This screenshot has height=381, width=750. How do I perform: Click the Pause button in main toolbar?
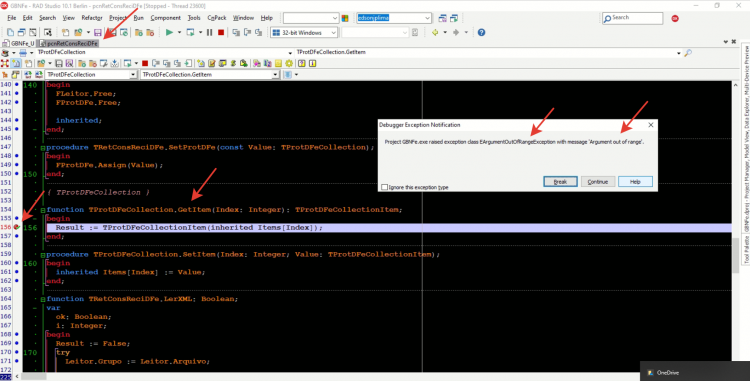(x=209, y=33)
